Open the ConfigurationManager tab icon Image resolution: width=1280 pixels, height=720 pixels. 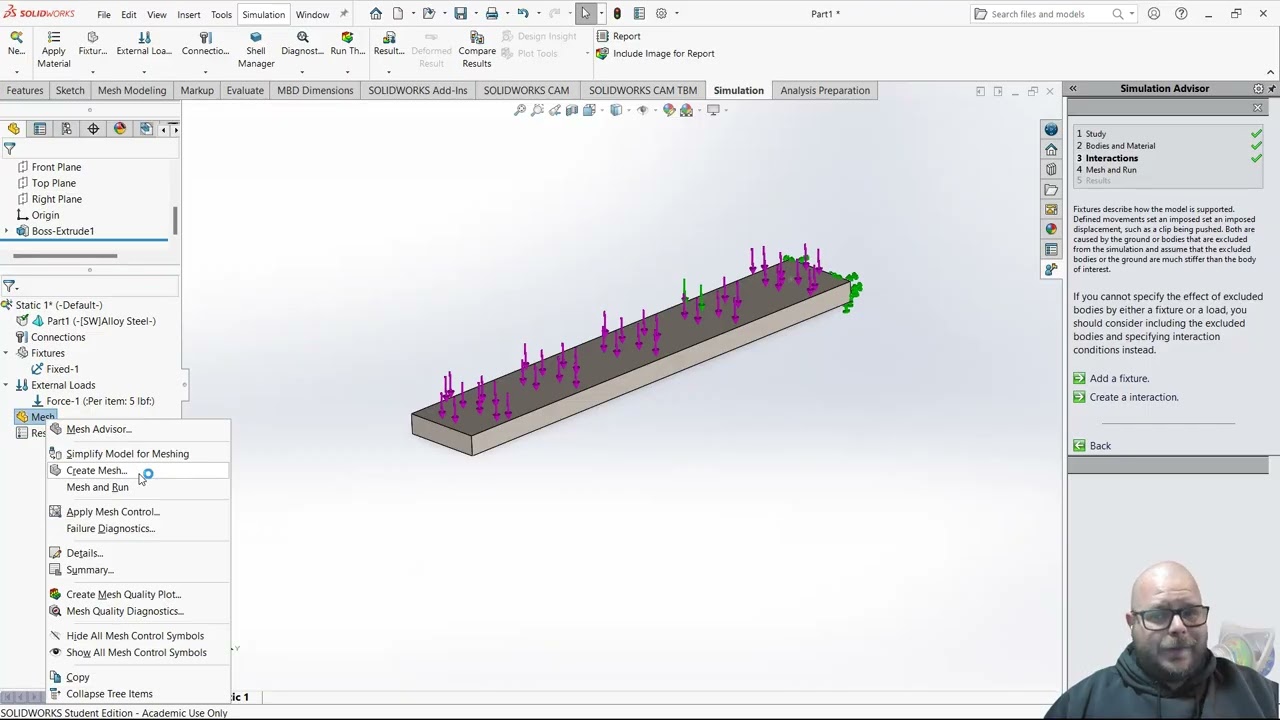click(x=66, y=129)
